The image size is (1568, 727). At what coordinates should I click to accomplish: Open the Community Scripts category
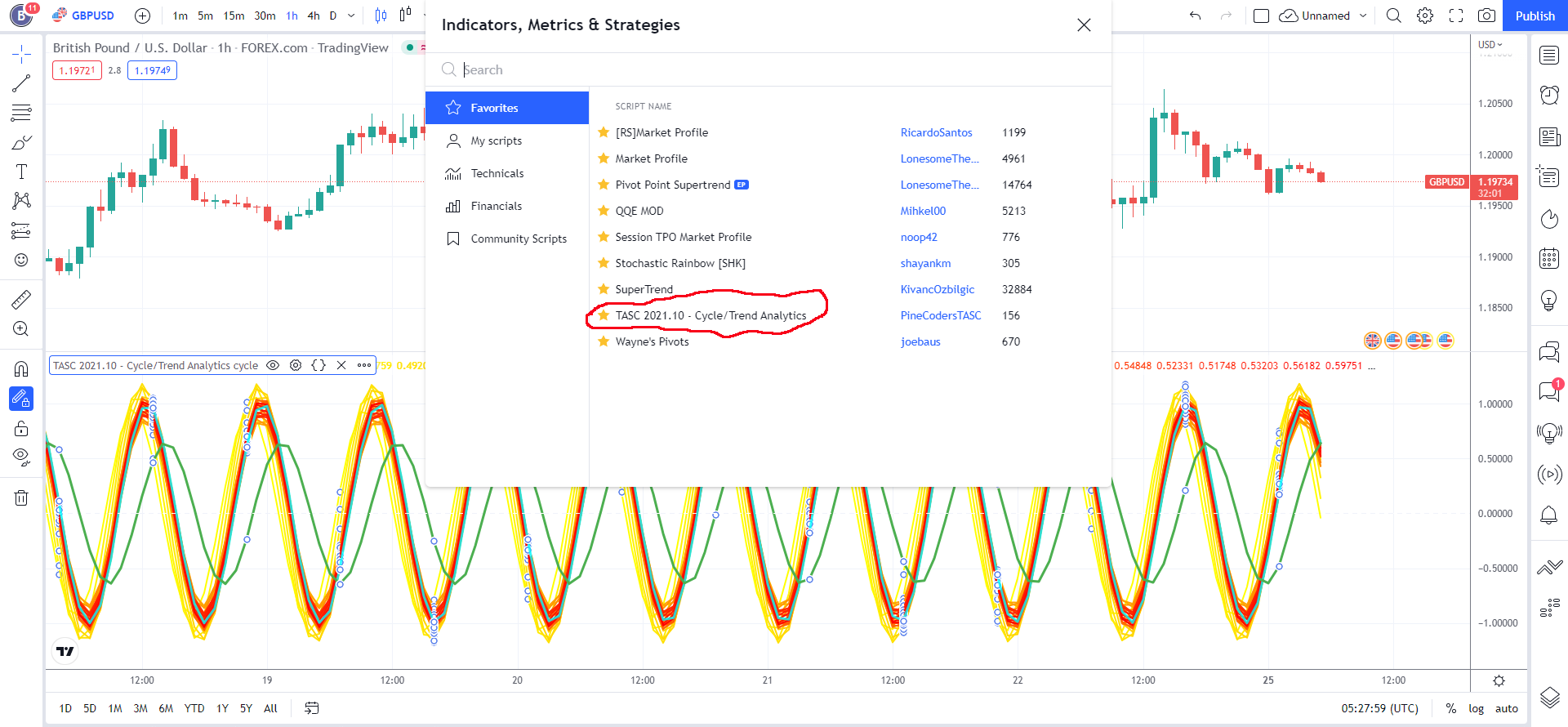pyautogui.click(x=518, y=239)
